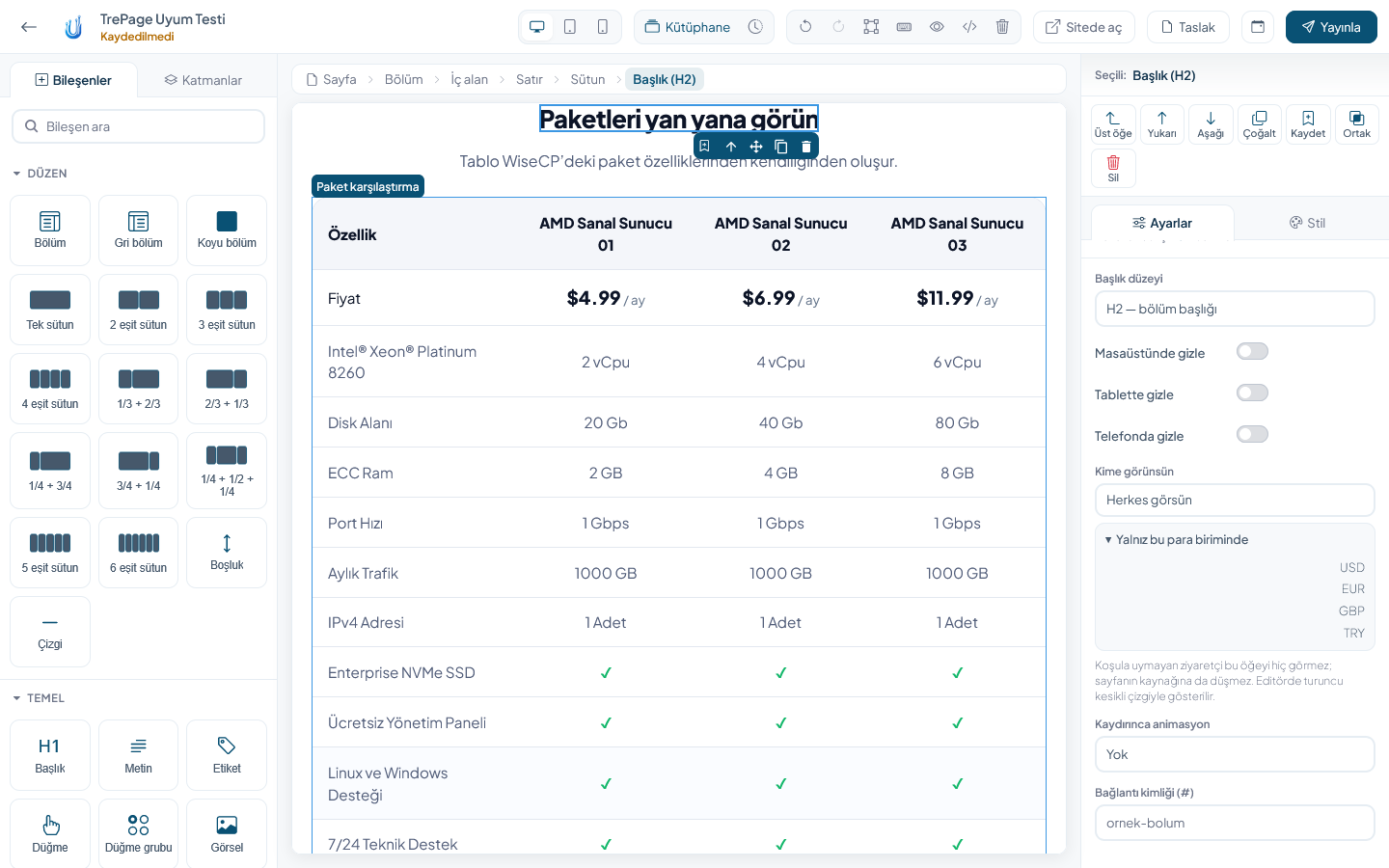Viewport: 1389px width, 868px height.
Task: Focus the Bileşen ara search field
Action: coord(138,126)
